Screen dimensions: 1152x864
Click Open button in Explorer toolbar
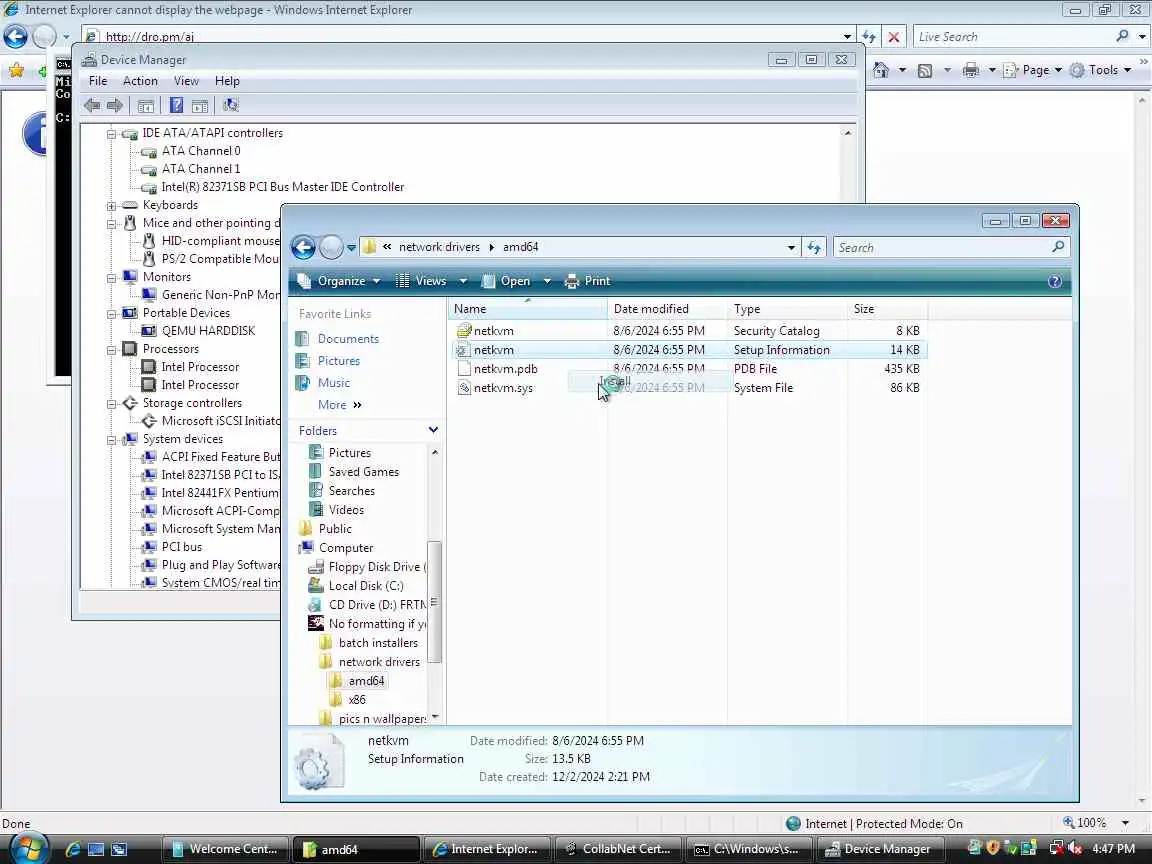click(505, 281)
